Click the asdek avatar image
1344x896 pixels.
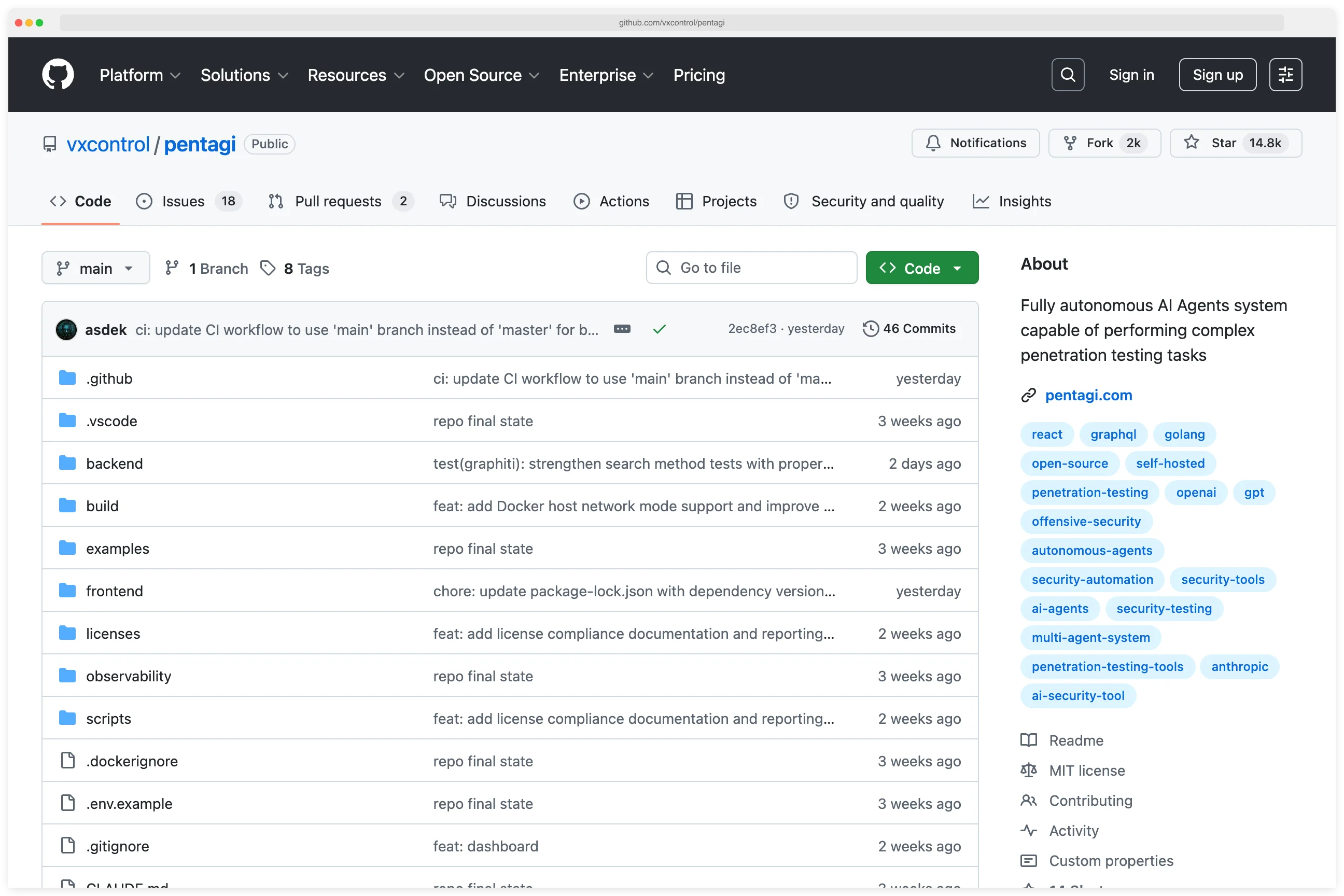[x=66, y=330]
